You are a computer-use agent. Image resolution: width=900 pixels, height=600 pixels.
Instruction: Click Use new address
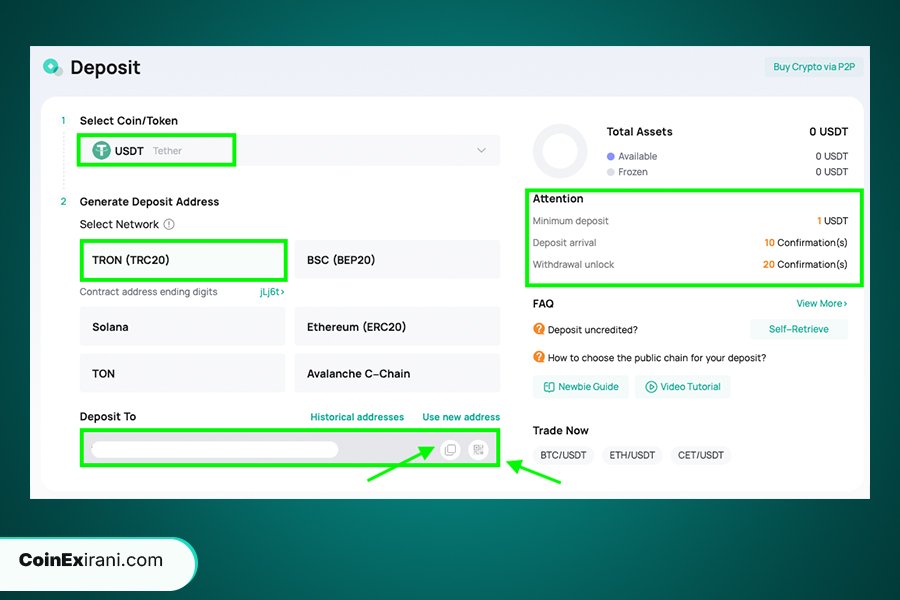click(461, 417)
